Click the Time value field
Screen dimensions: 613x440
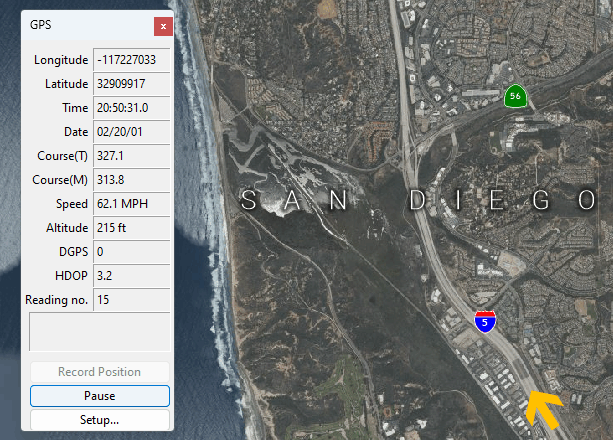click(132, 108)
